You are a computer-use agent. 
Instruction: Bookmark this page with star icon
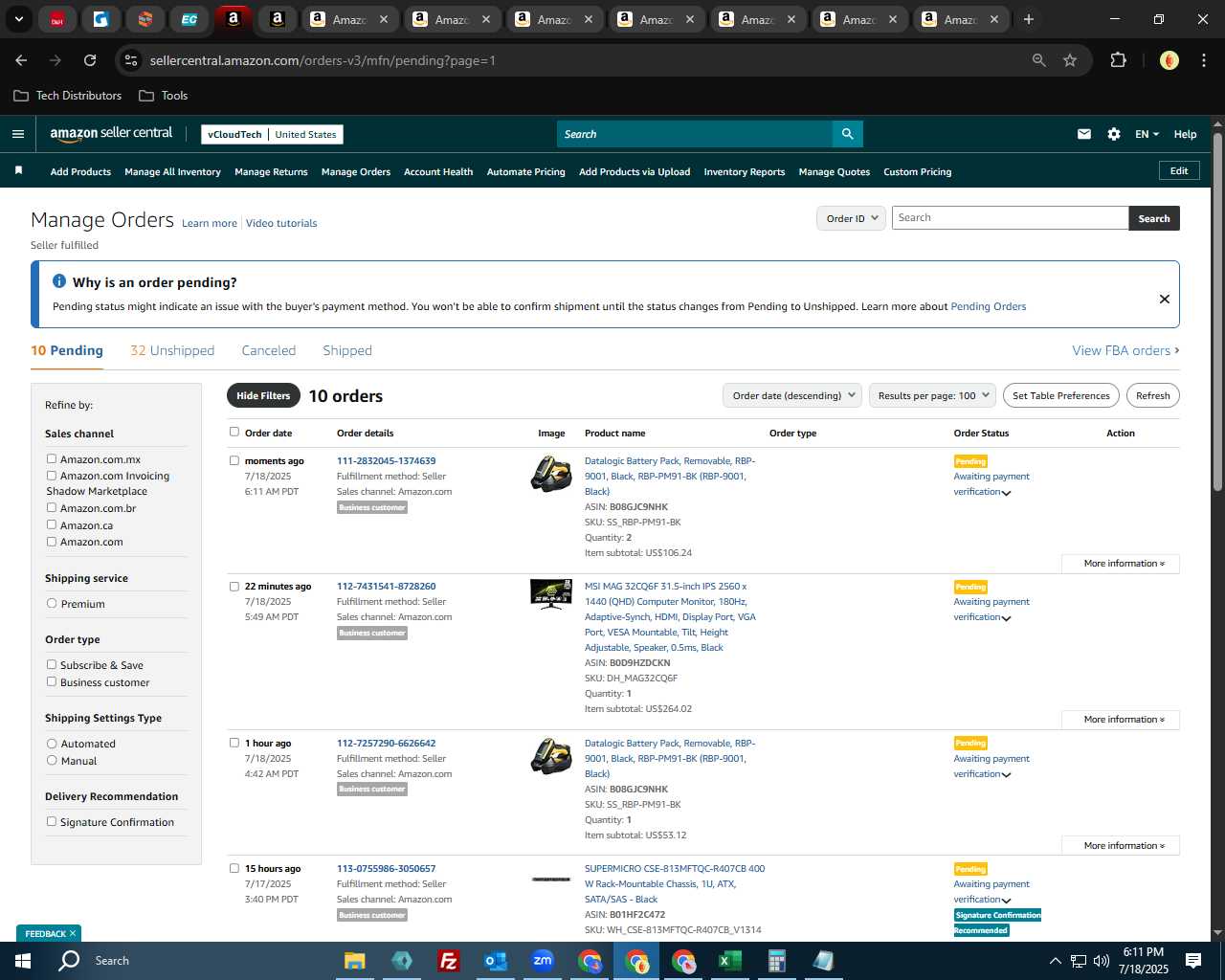(1070, 60)
